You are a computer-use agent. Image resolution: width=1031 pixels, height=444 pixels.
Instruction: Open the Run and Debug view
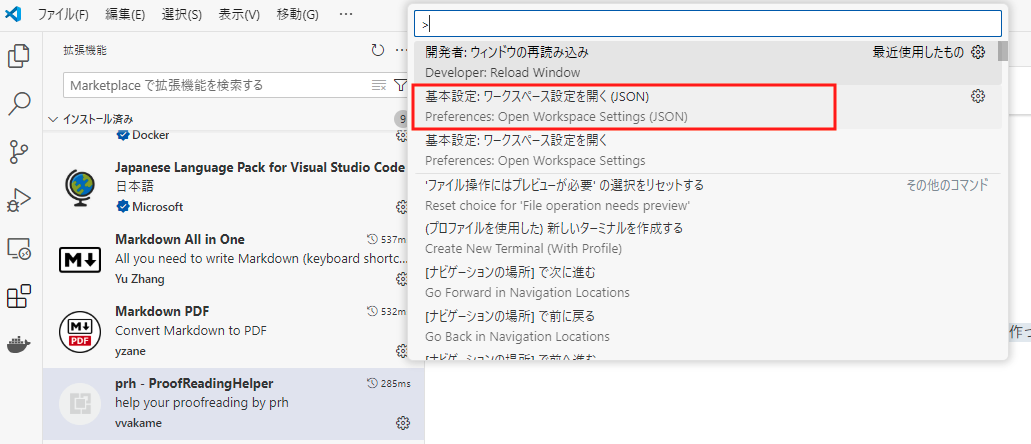(x=18, y=201)
